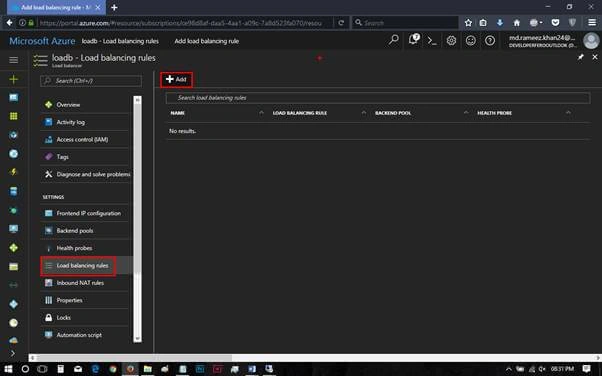Click the Search load balancing rules field
The image size is (602, 376).
click(378, 98)
